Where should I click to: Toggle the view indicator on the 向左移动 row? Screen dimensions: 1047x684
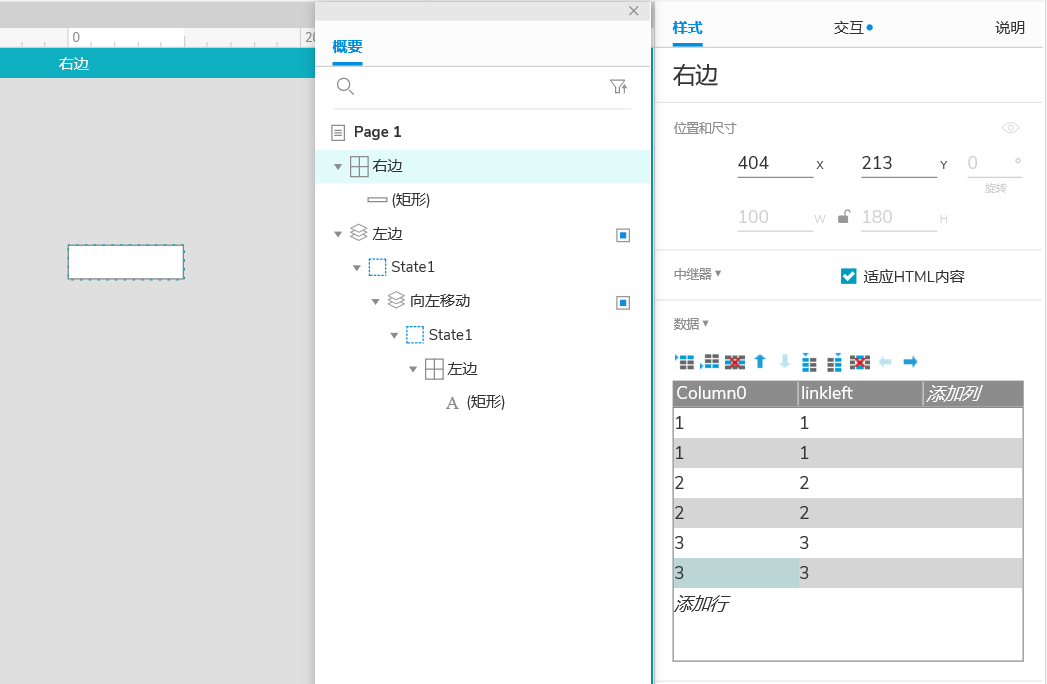623,303
